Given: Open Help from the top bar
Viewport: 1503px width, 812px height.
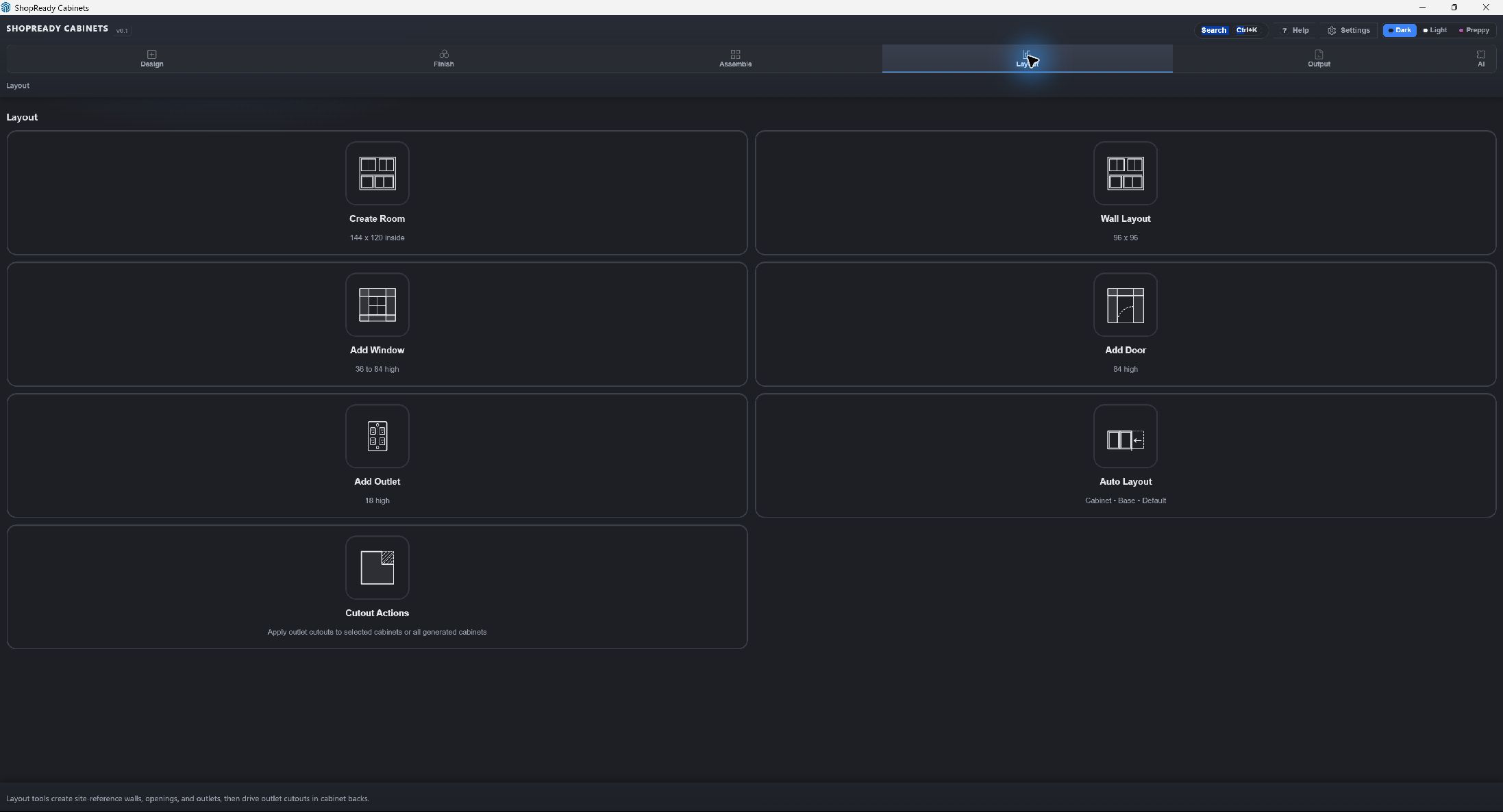Looking at the screenshot, I should 1295,30.
